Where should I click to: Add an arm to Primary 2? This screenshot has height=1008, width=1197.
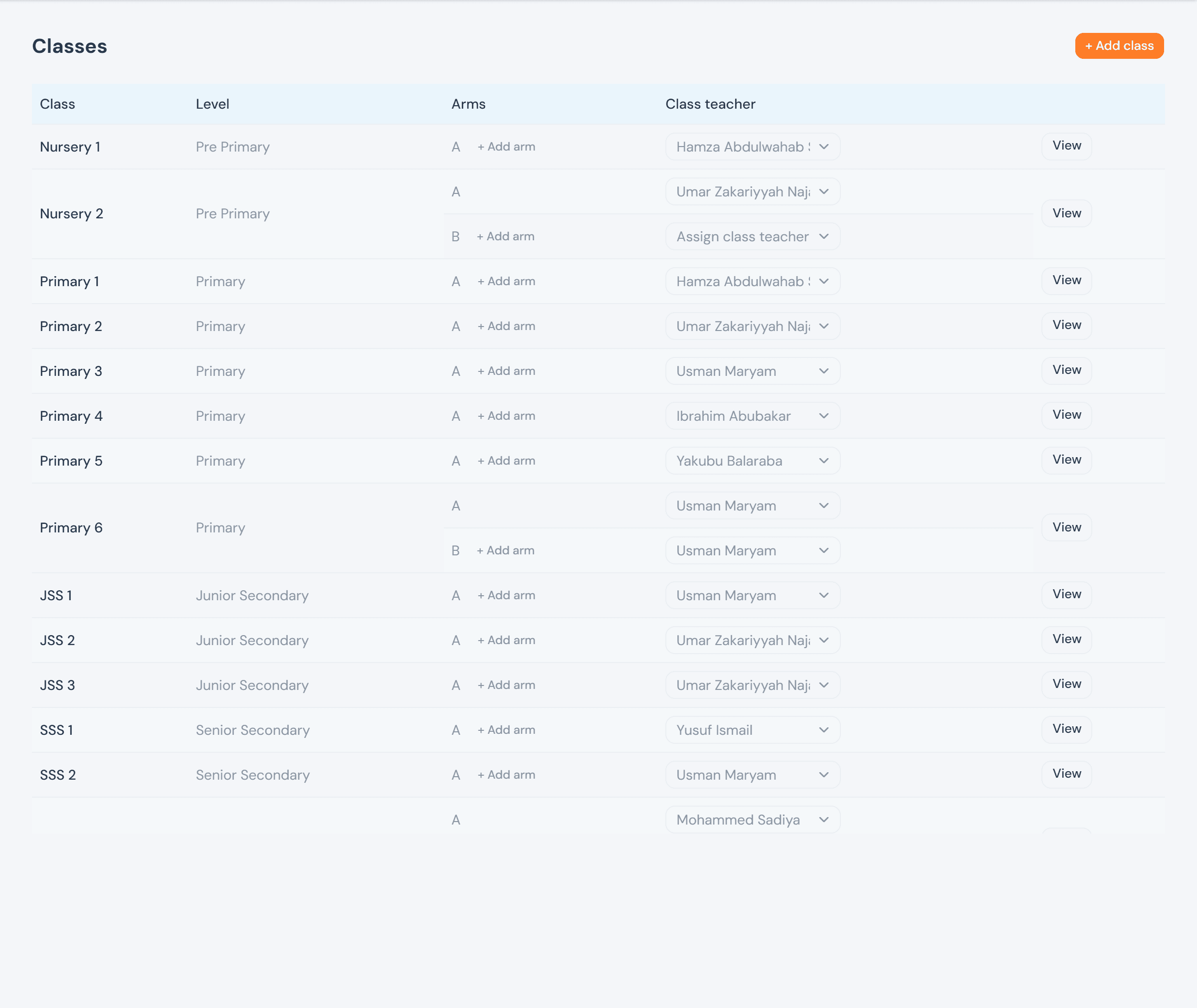click(x=506, y=327)
